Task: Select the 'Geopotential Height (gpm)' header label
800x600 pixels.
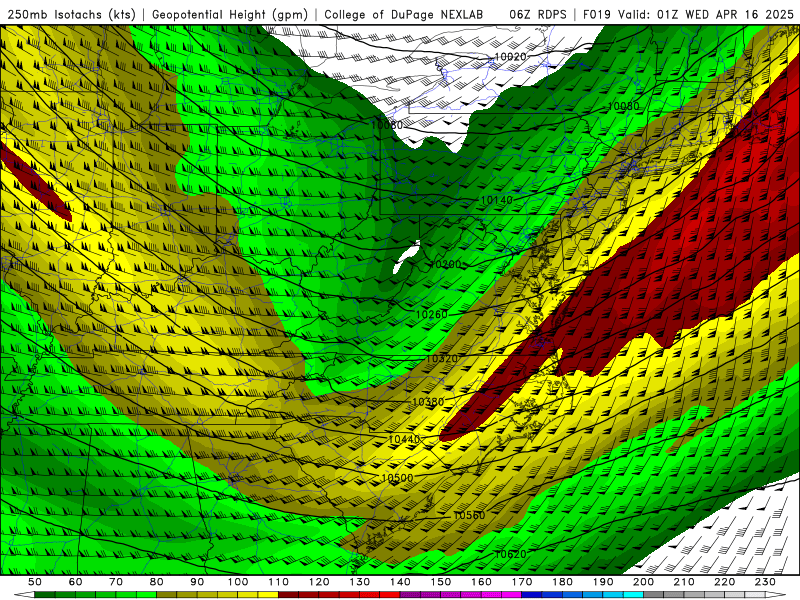Action: click(230, 15)
